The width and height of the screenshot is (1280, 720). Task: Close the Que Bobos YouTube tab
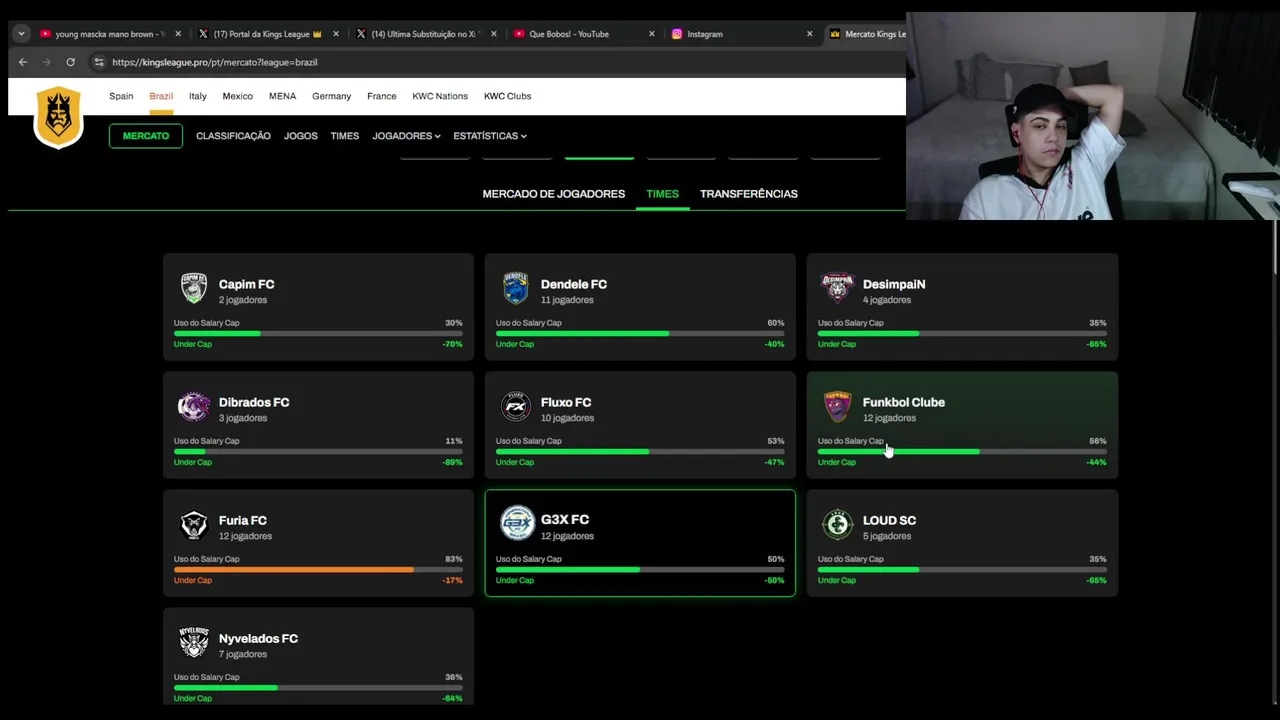[x=652, y=34]
